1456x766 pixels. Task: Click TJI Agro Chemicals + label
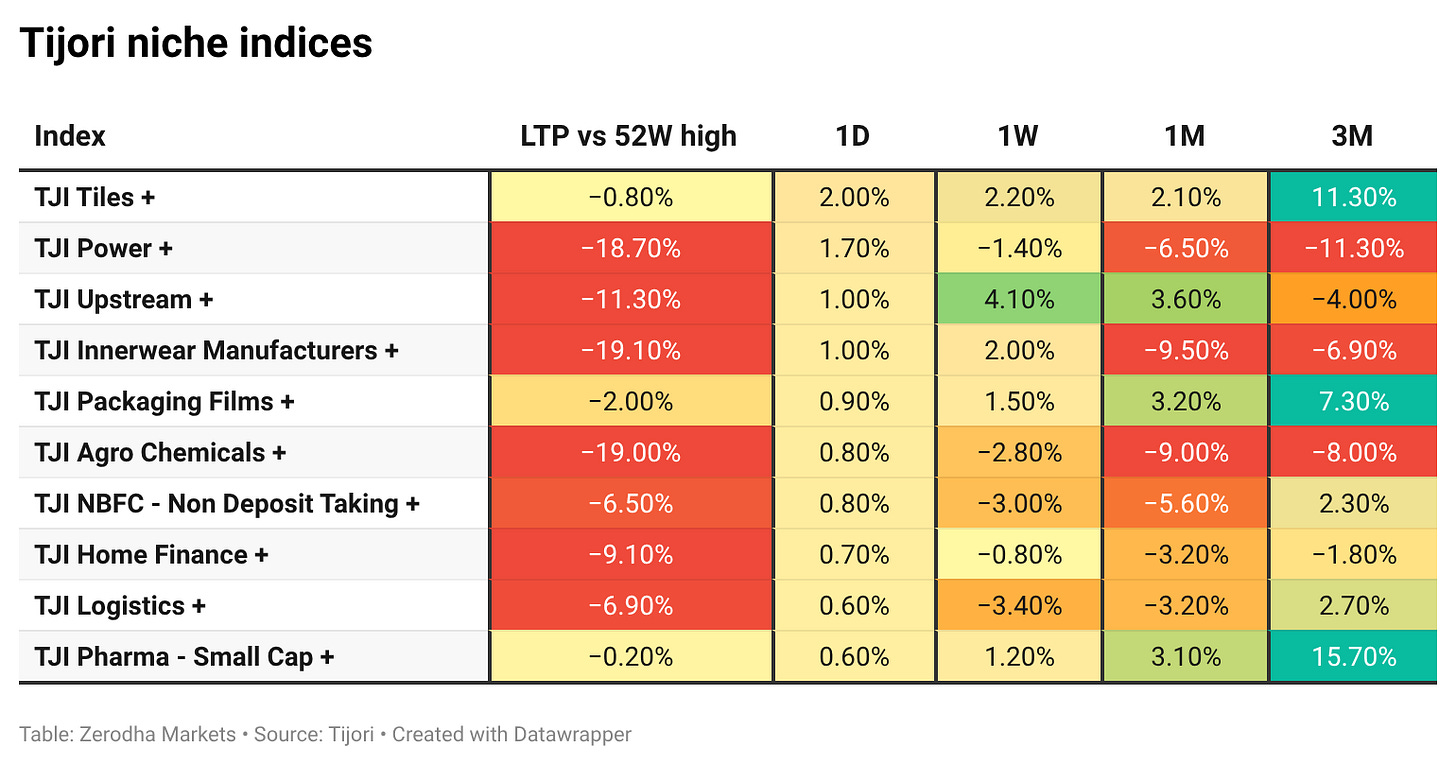tap(161, 452)
